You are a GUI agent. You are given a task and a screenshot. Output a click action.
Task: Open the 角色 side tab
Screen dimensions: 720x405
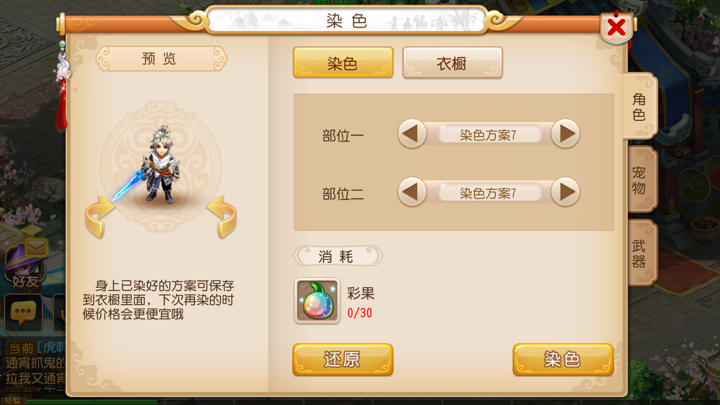tap(639, 107)
